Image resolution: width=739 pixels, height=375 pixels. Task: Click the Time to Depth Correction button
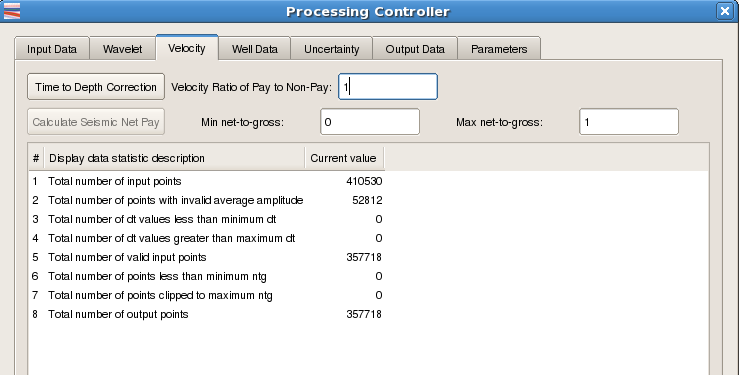[96, 87]
